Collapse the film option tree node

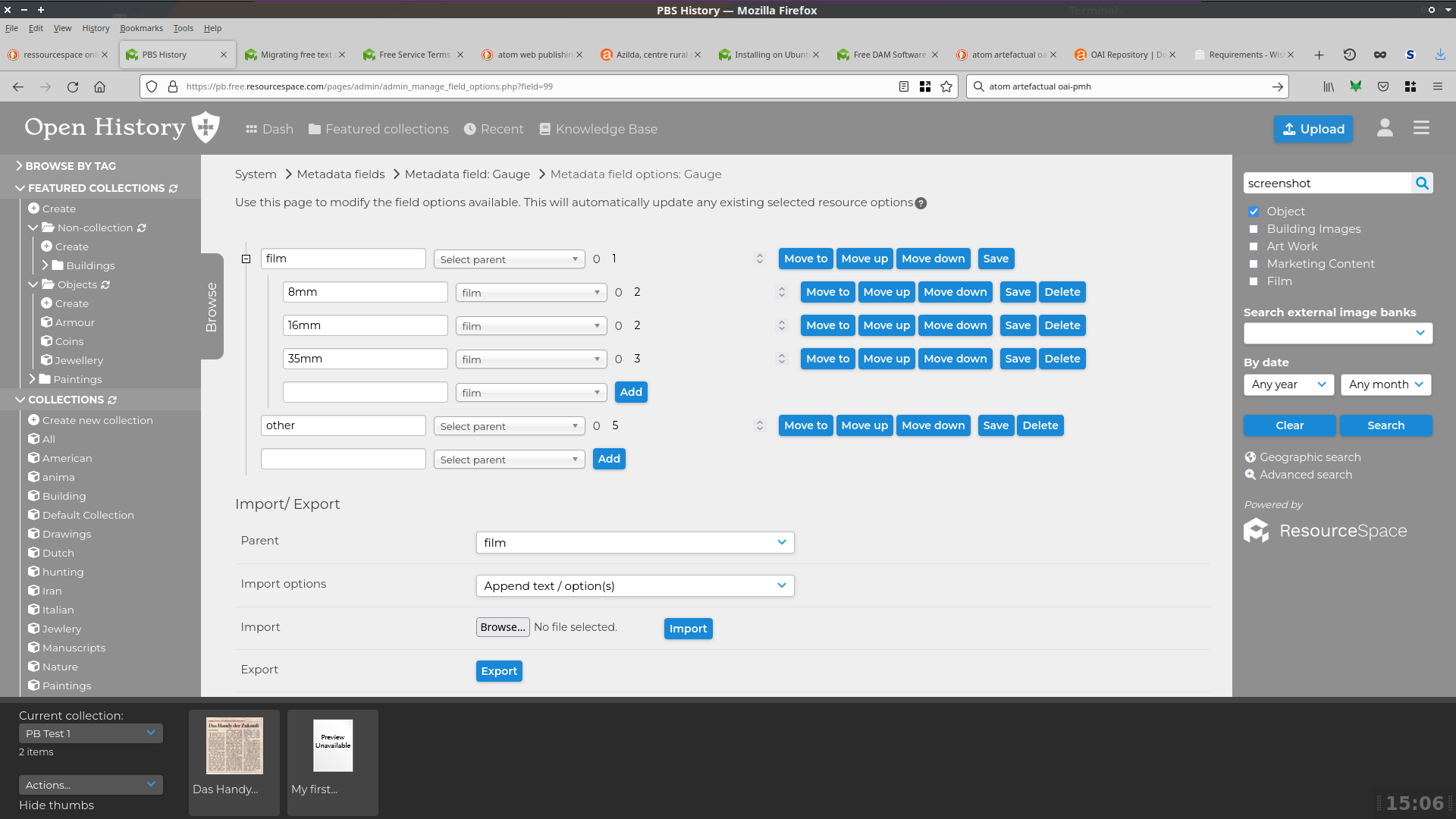(246, 259)
